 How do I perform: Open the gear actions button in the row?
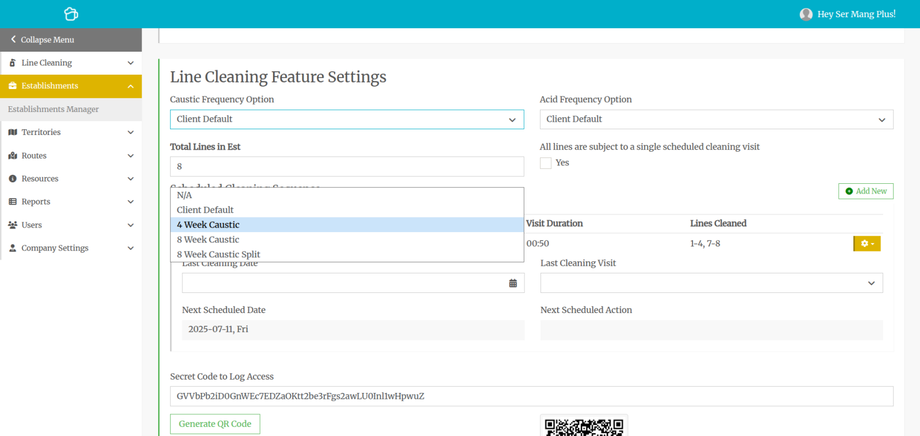[x=866, y=244]
